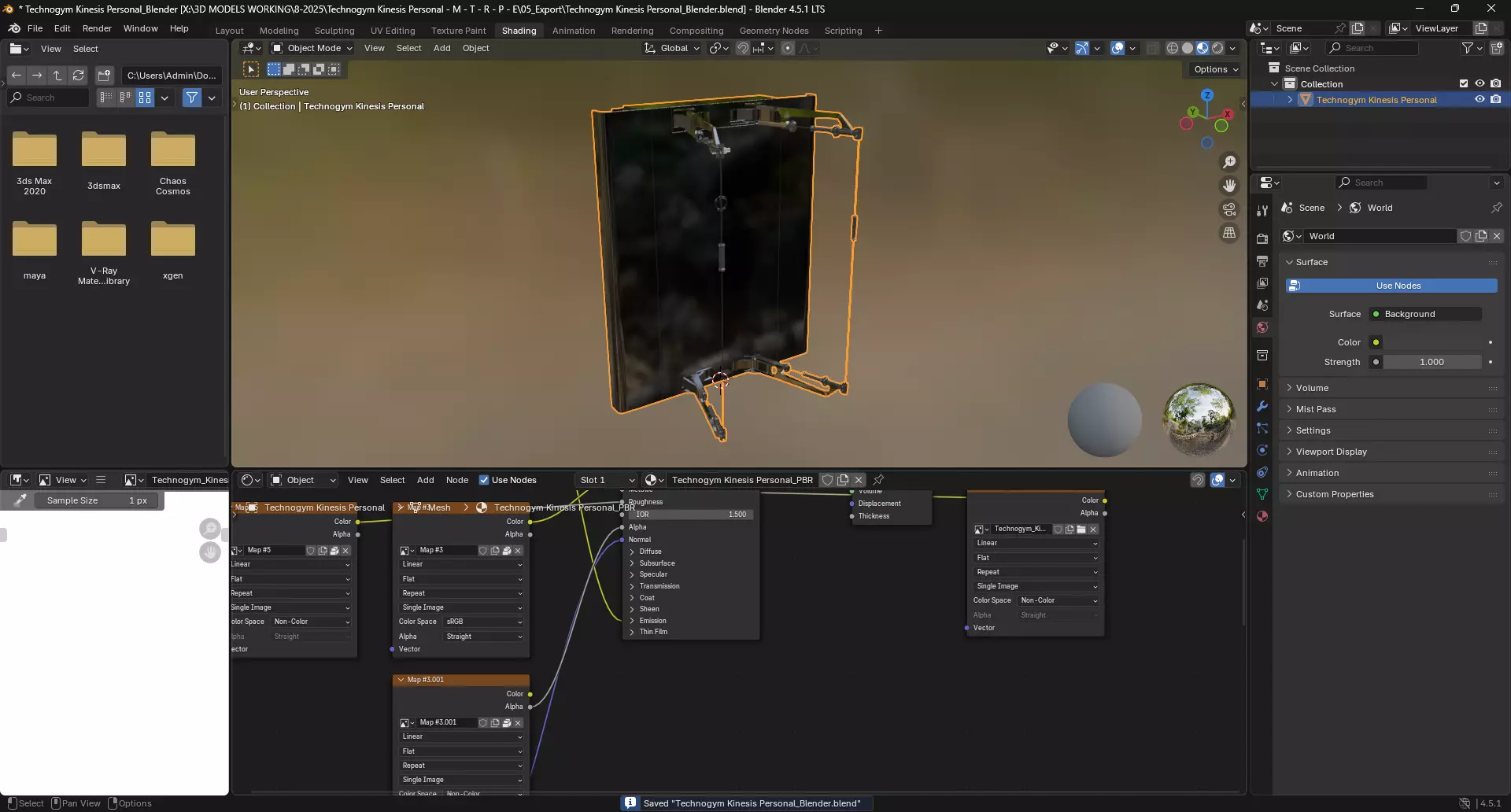This screenshot has width=1511, height=812.
Task: Toggle the Collection exclude checkbox in outliner
Action: point(1464,83)
